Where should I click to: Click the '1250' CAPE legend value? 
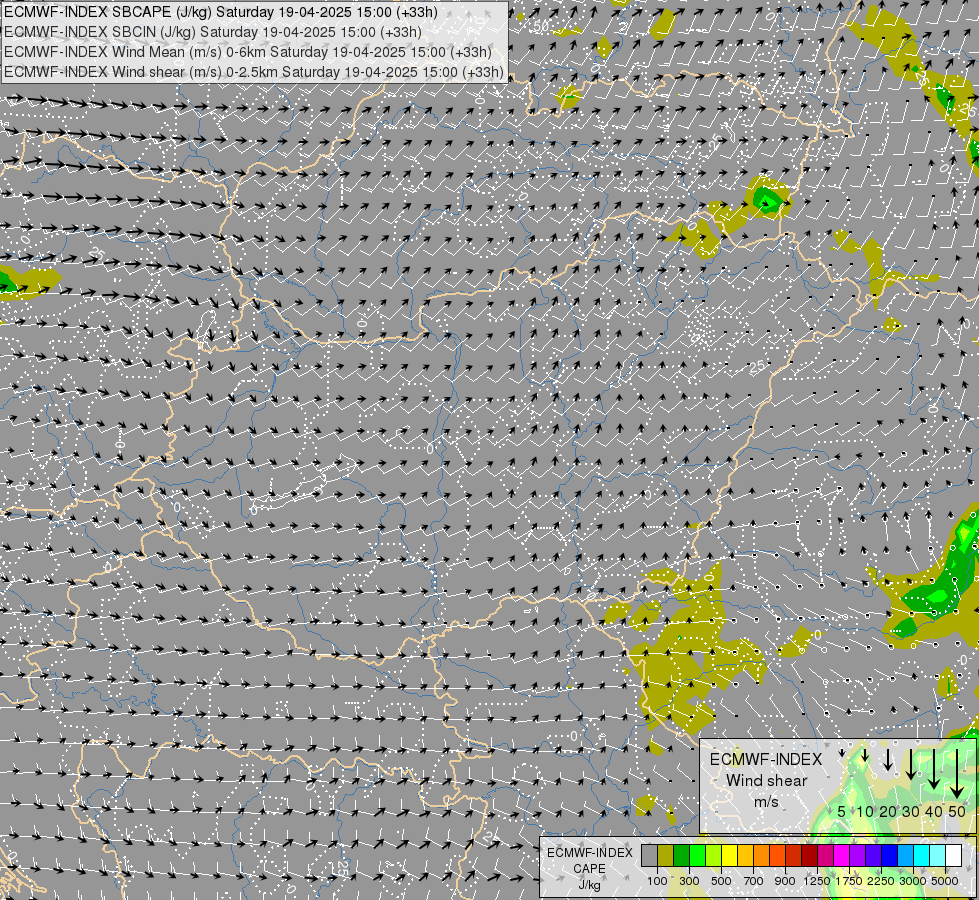point(817,881)
